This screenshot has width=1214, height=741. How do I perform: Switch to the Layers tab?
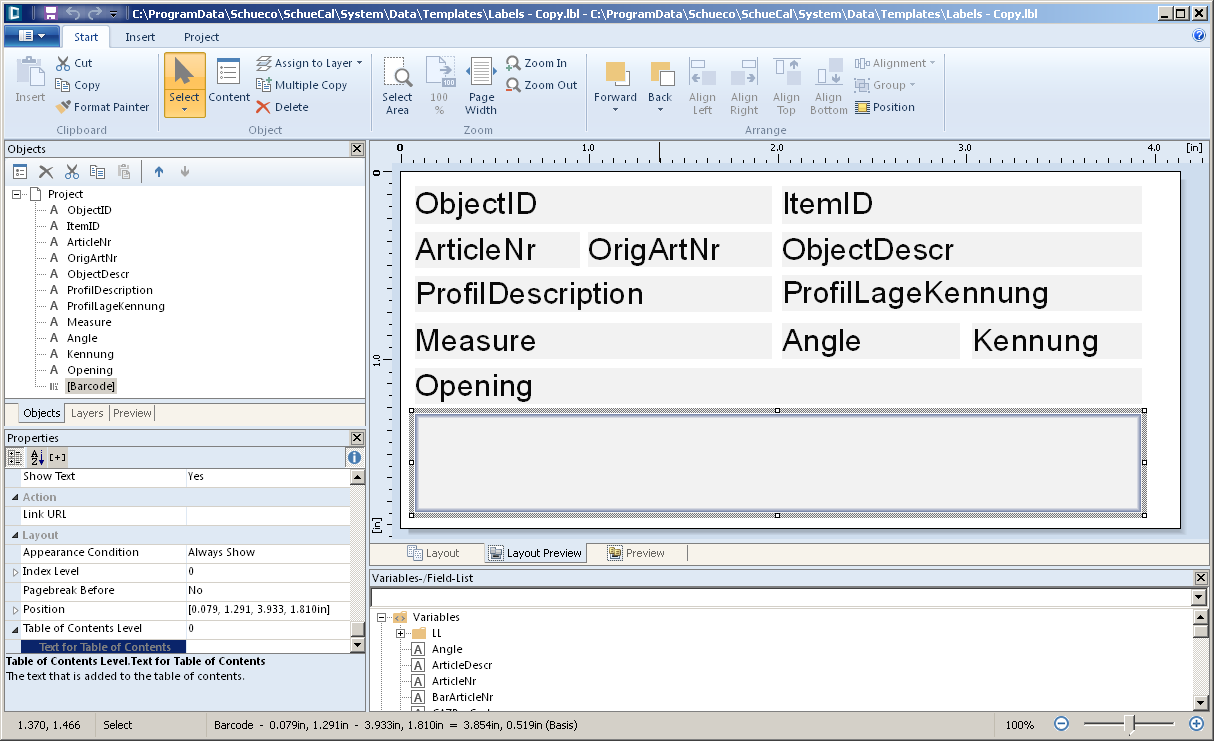tap(87, 413)
